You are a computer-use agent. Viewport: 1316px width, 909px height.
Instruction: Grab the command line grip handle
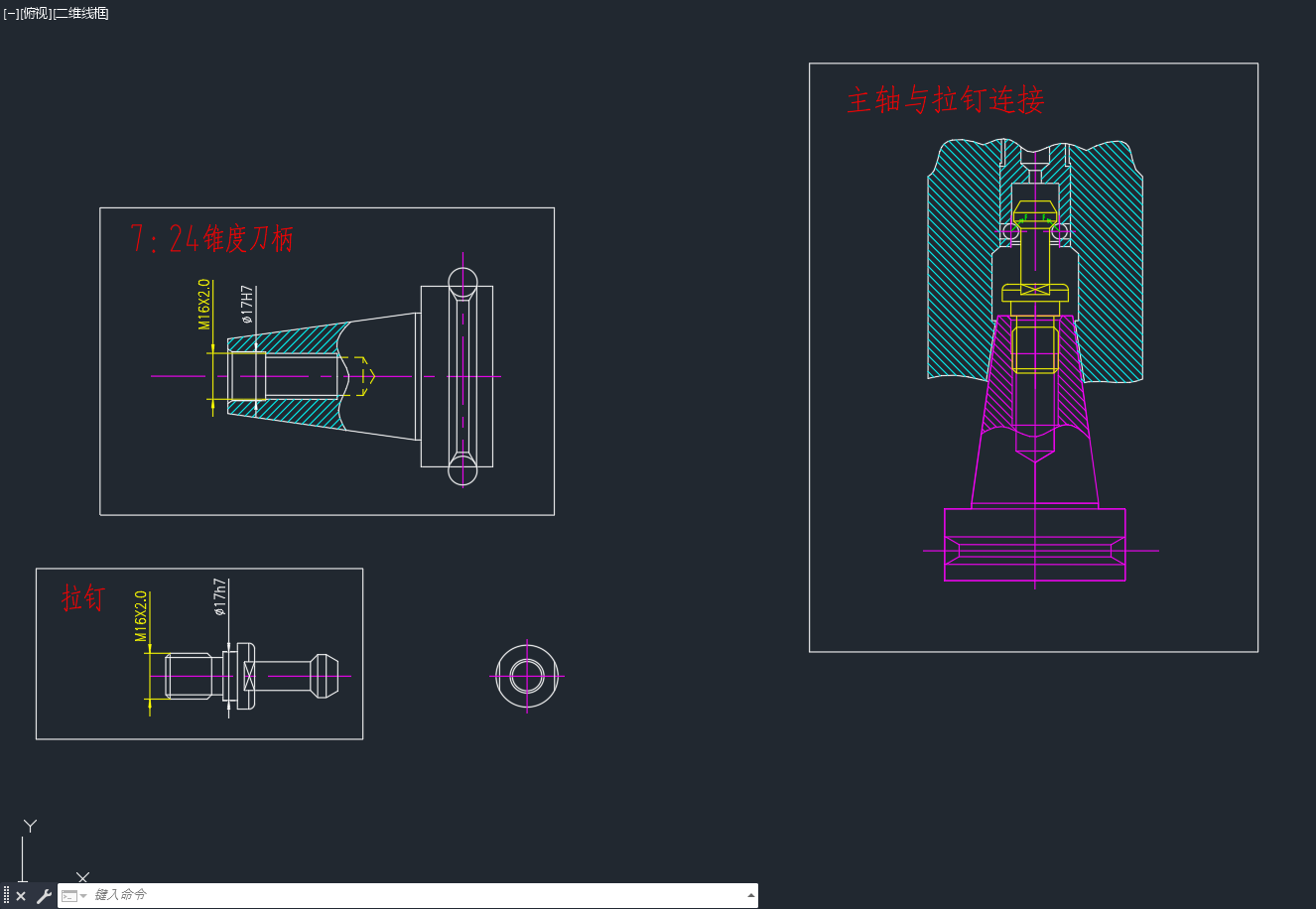point(6,896)
